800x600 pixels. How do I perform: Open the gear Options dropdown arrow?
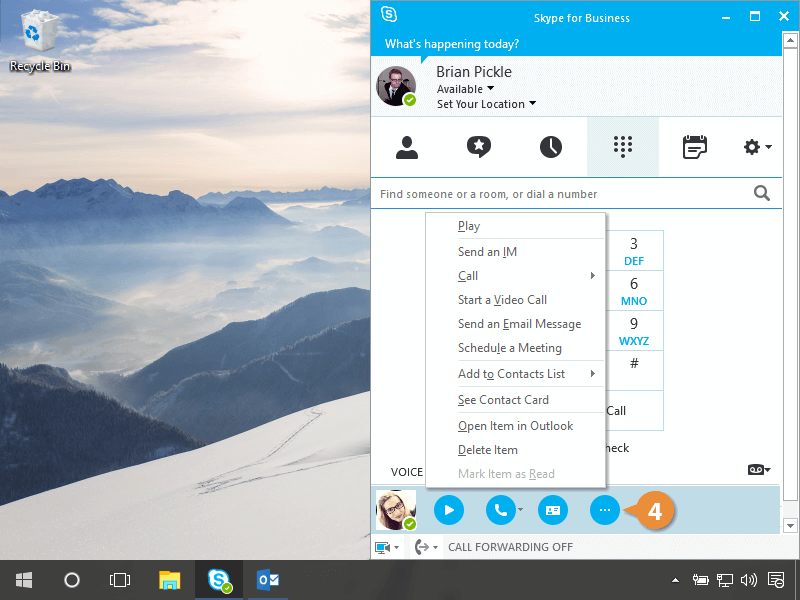point(768,148)
